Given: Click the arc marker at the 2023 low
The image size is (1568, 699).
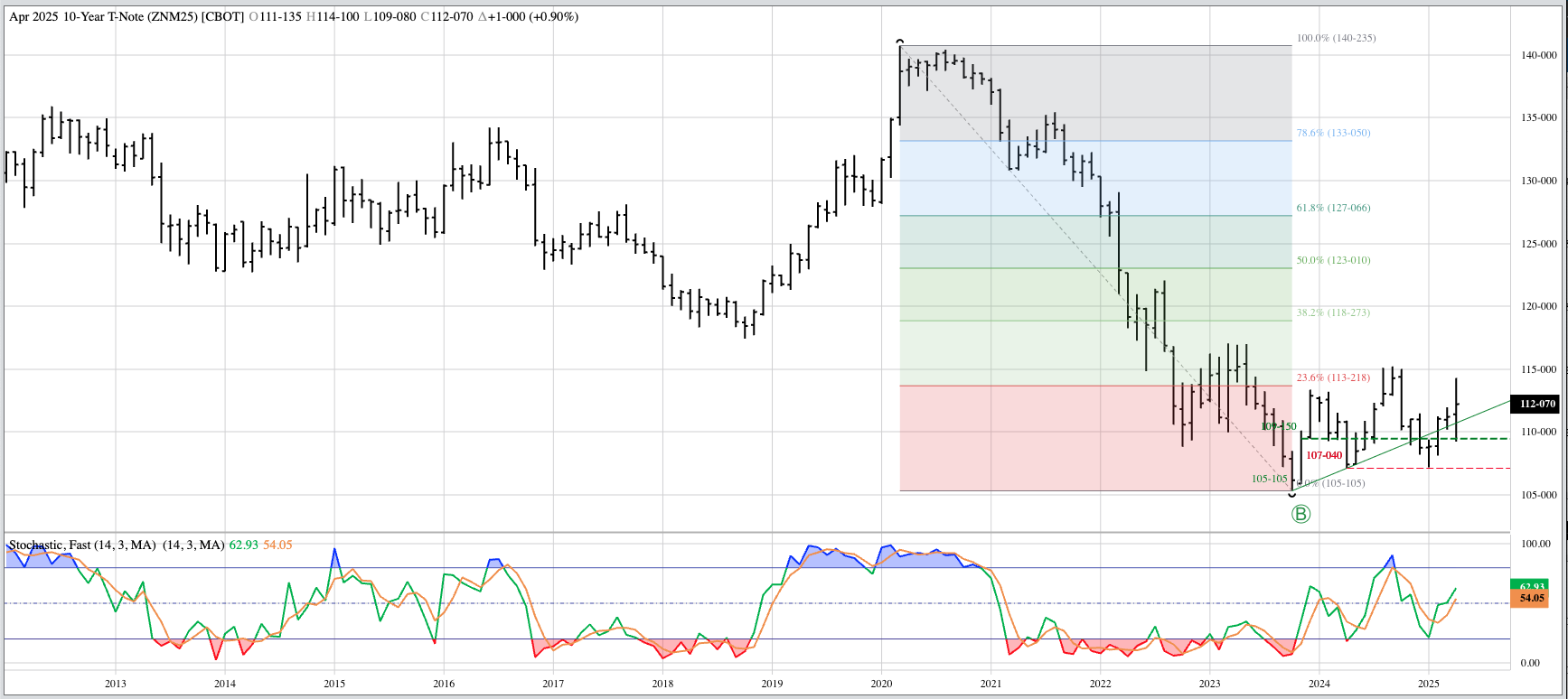Looking at the screenshot, I should click(x=1291, y=495).
